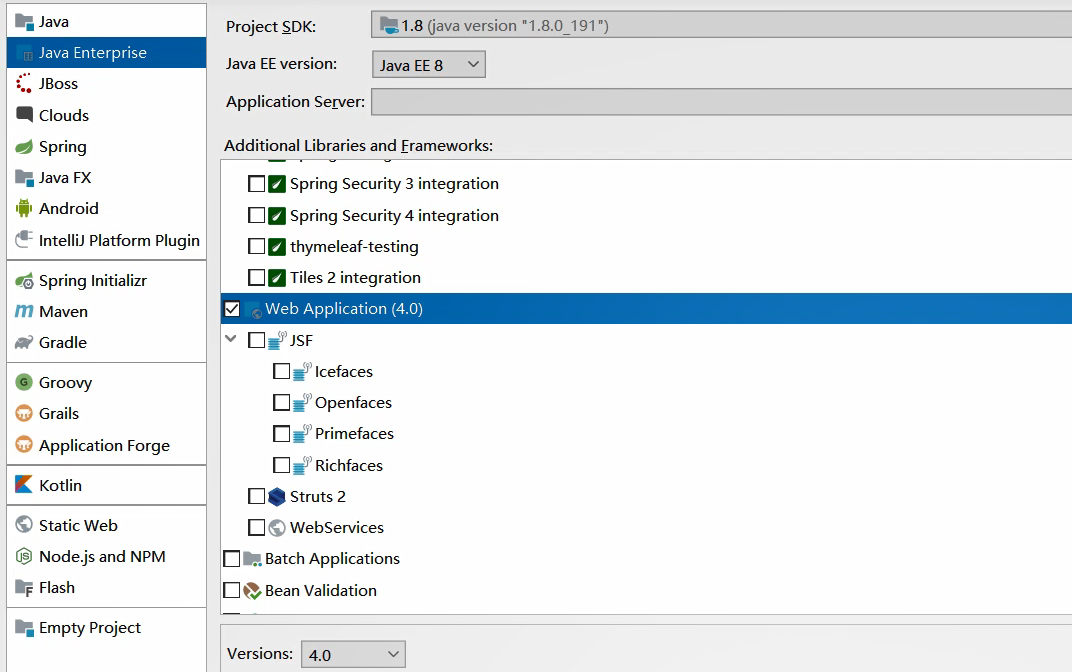Click the Application Forge orange icon
This screenshot has width=1072, height=672.
click(x=24, y=445)
